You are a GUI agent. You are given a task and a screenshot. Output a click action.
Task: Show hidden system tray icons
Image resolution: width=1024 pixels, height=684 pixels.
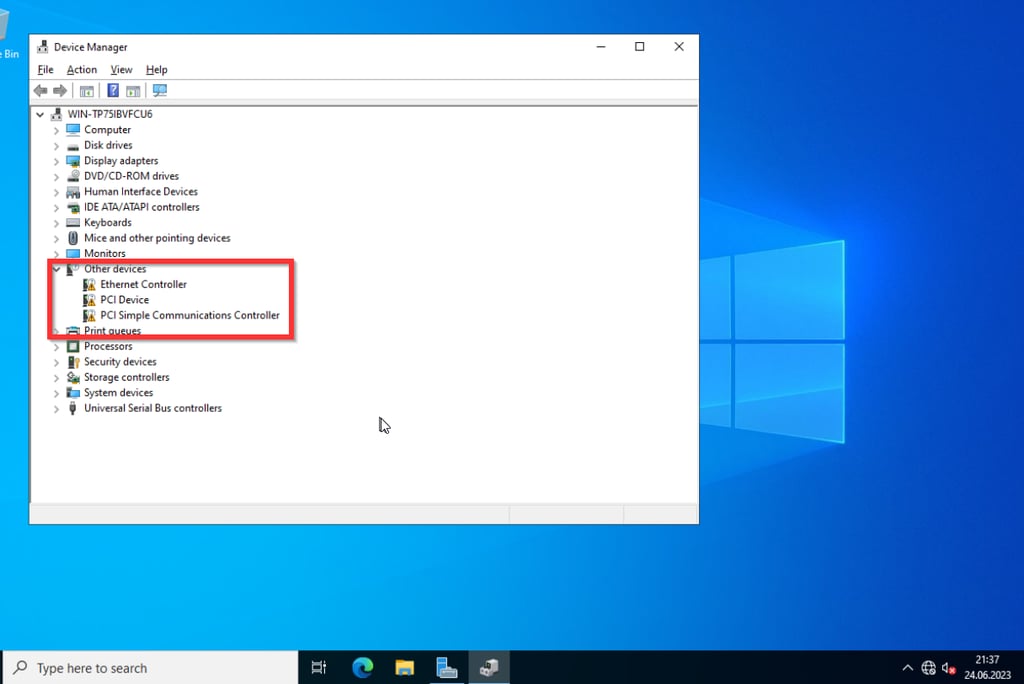coord(907,668)
